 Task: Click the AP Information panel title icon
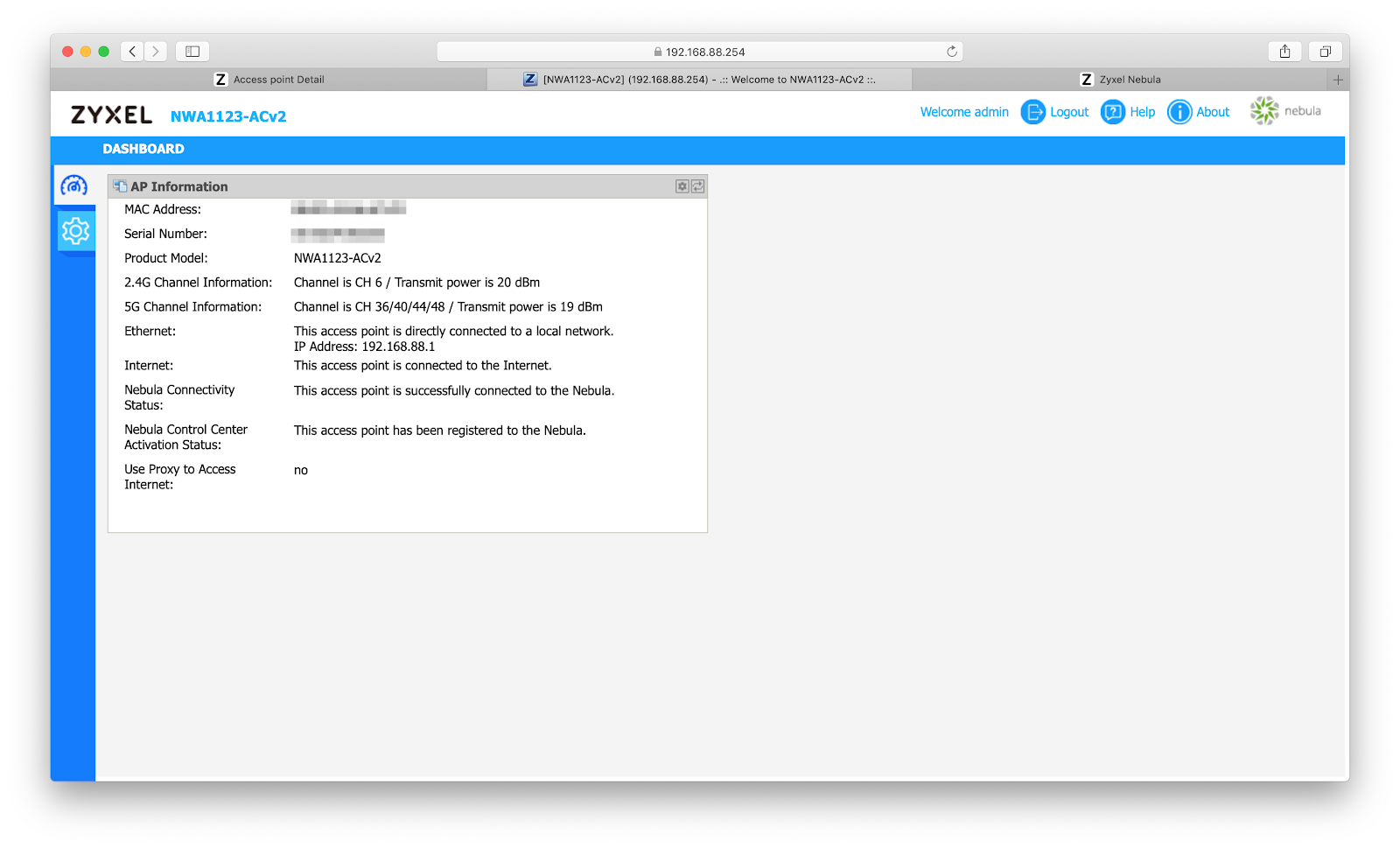point(121,186)
